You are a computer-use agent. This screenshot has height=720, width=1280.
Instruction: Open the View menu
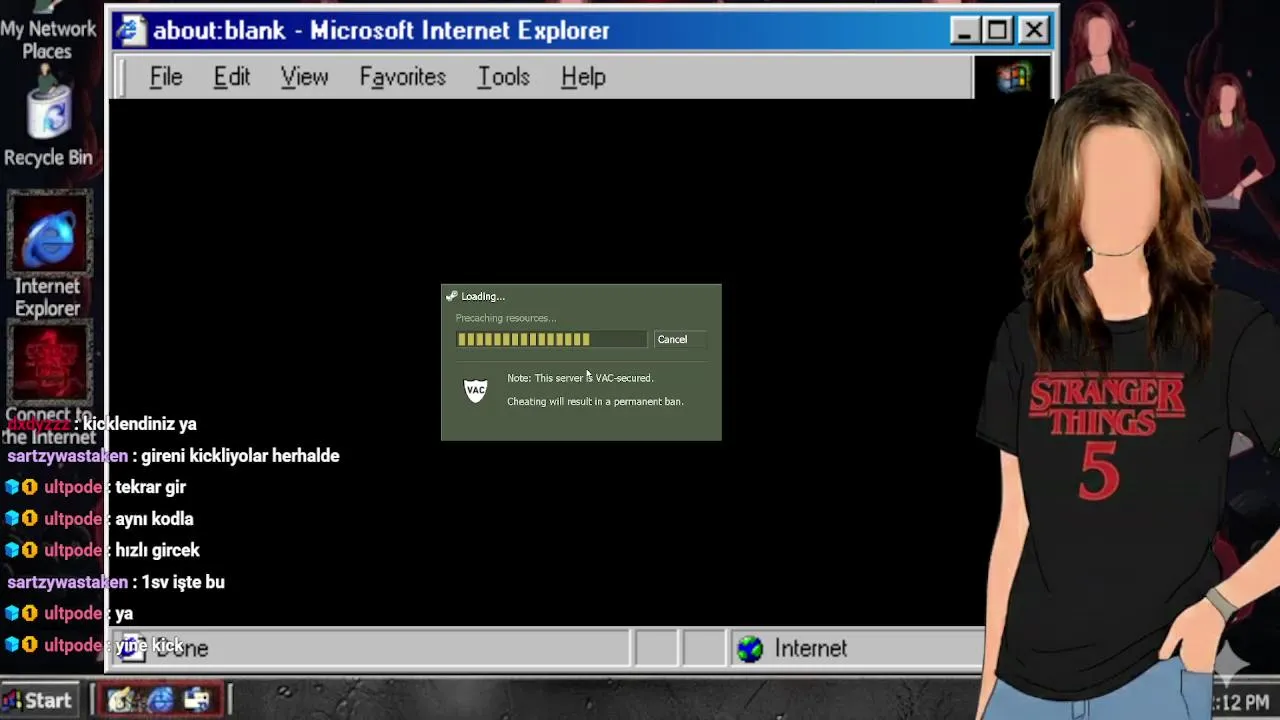point(304,77)
